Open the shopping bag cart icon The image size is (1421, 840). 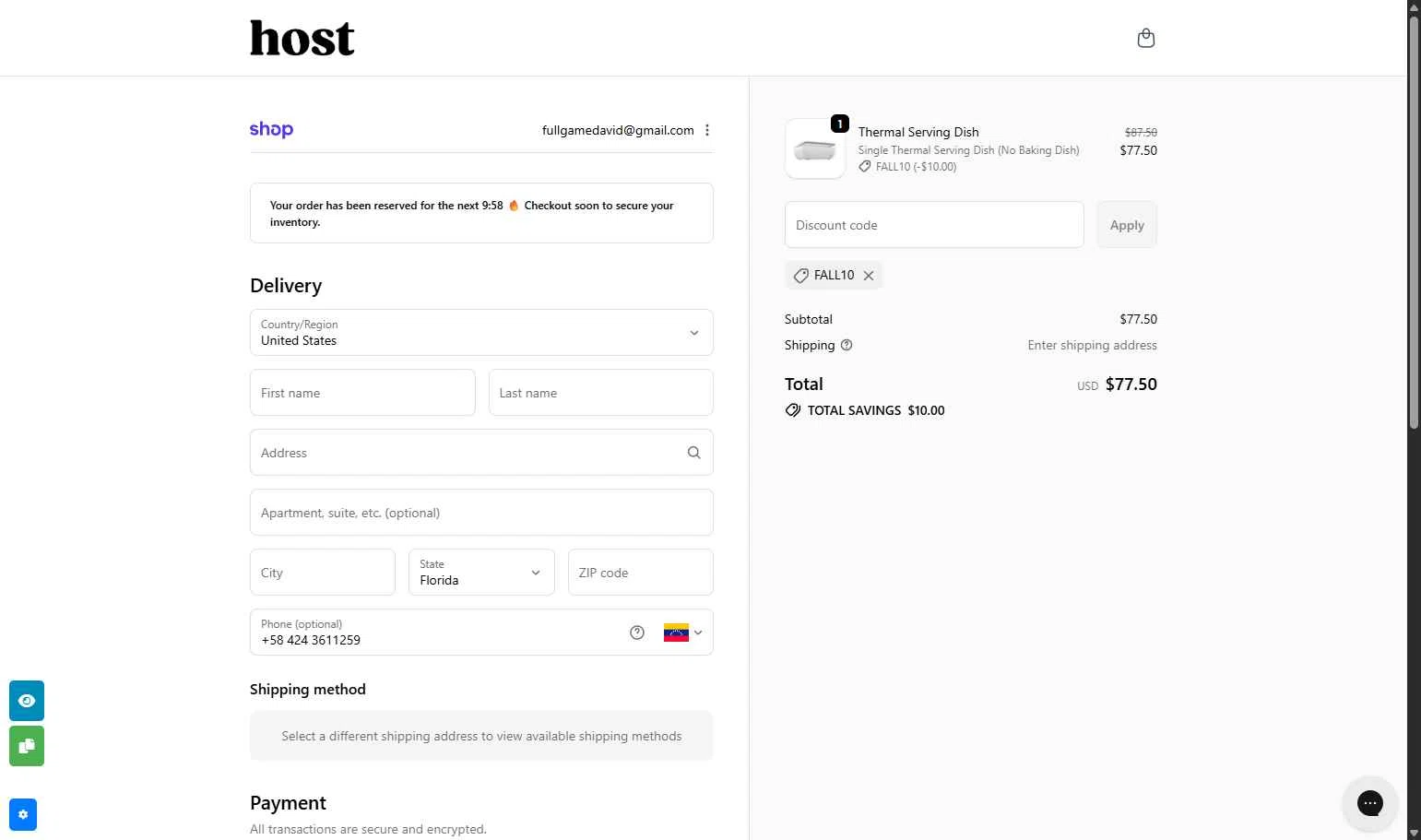coord(1146,38)
